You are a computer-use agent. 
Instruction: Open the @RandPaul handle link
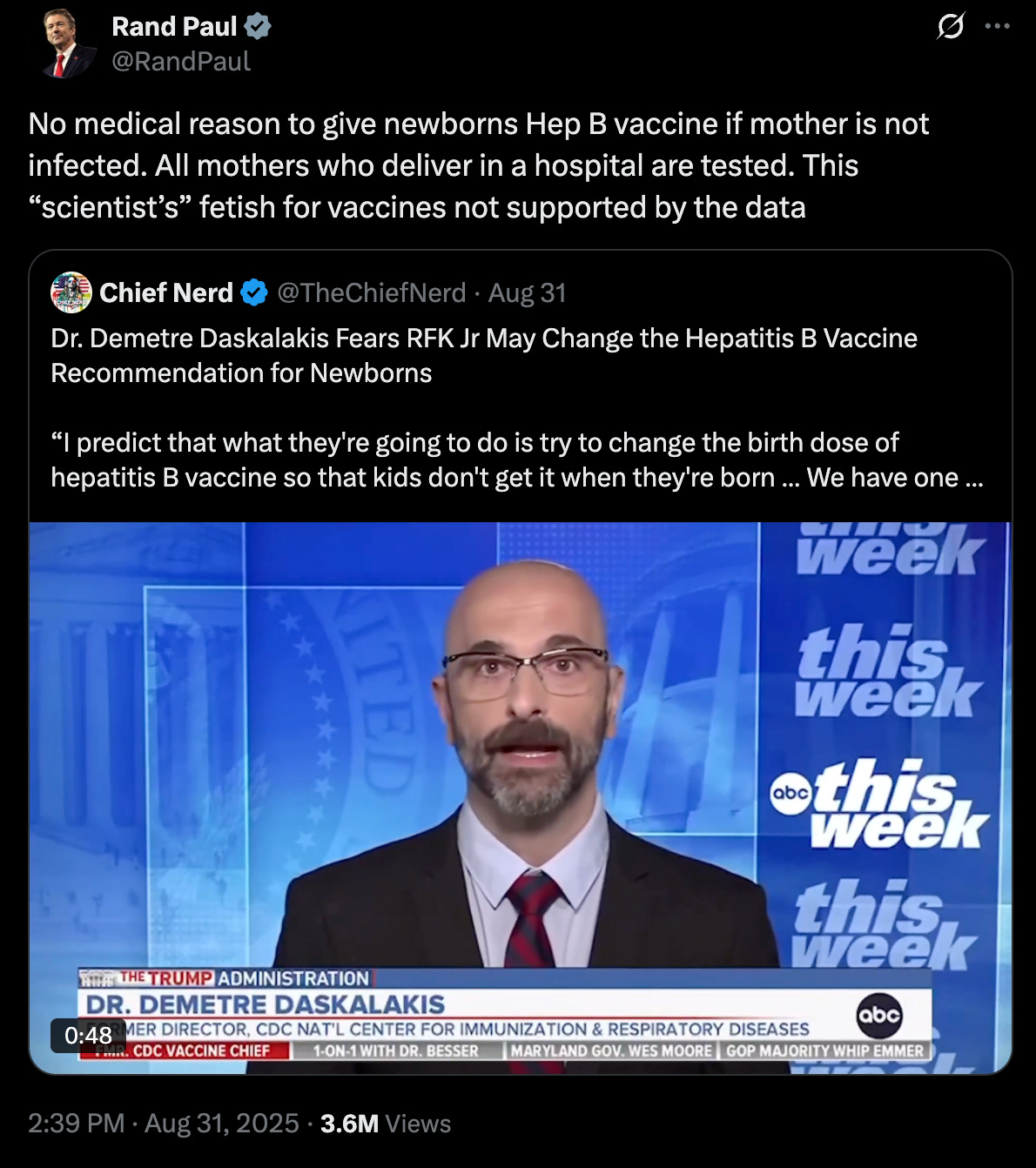181,62
